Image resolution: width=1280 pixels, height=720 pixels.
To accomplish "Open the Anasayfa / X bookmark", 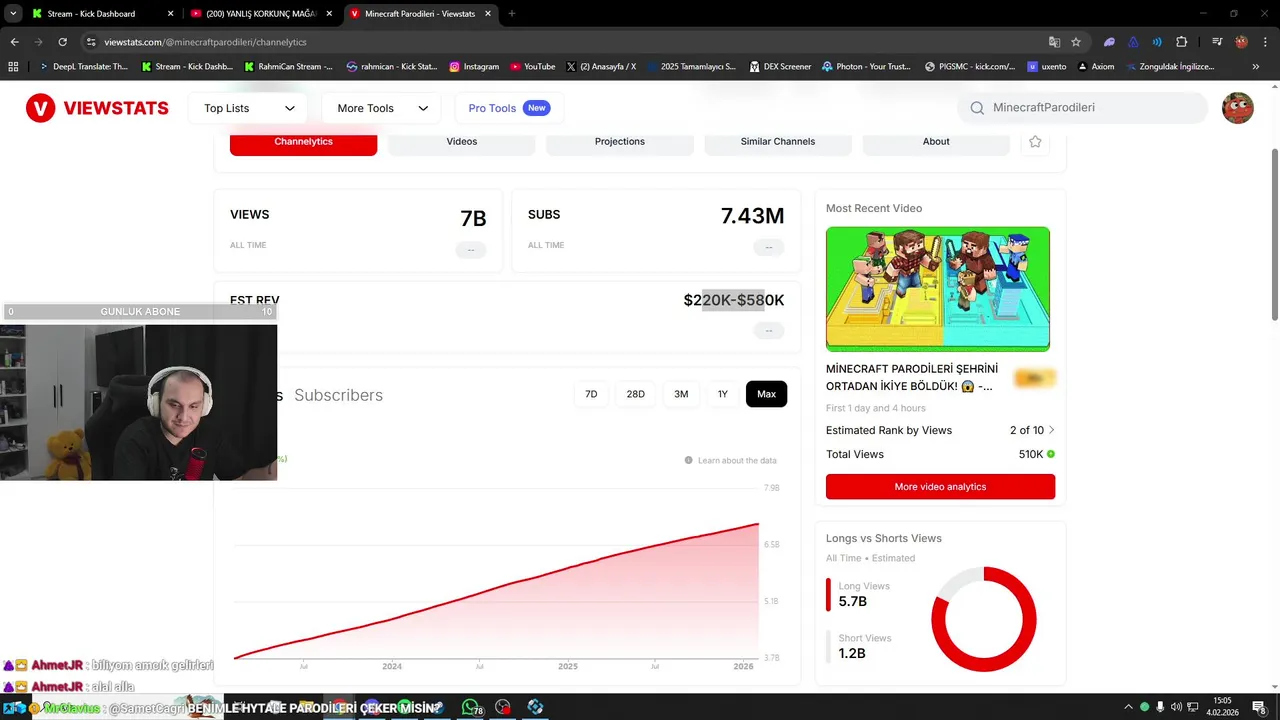I will point(601,67).
